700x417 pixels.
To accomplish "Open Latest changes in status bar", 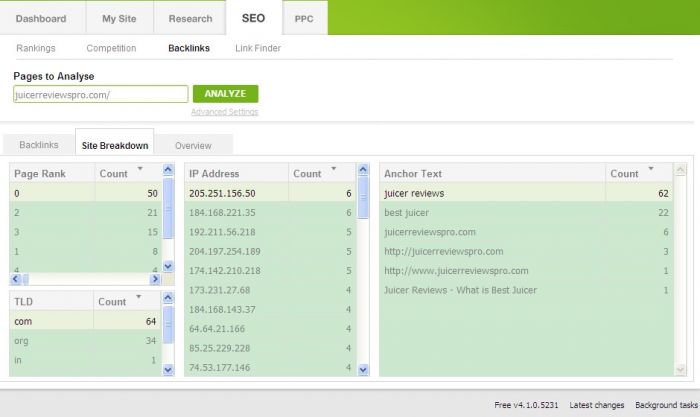I will click(596, 405).
